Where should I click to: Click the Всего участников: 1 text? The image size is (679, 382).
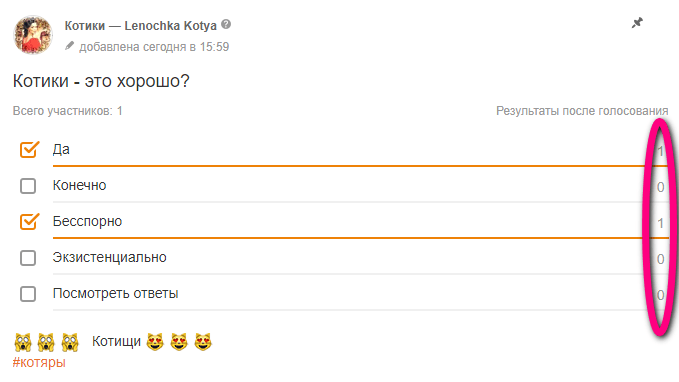[x=68, y=111]
